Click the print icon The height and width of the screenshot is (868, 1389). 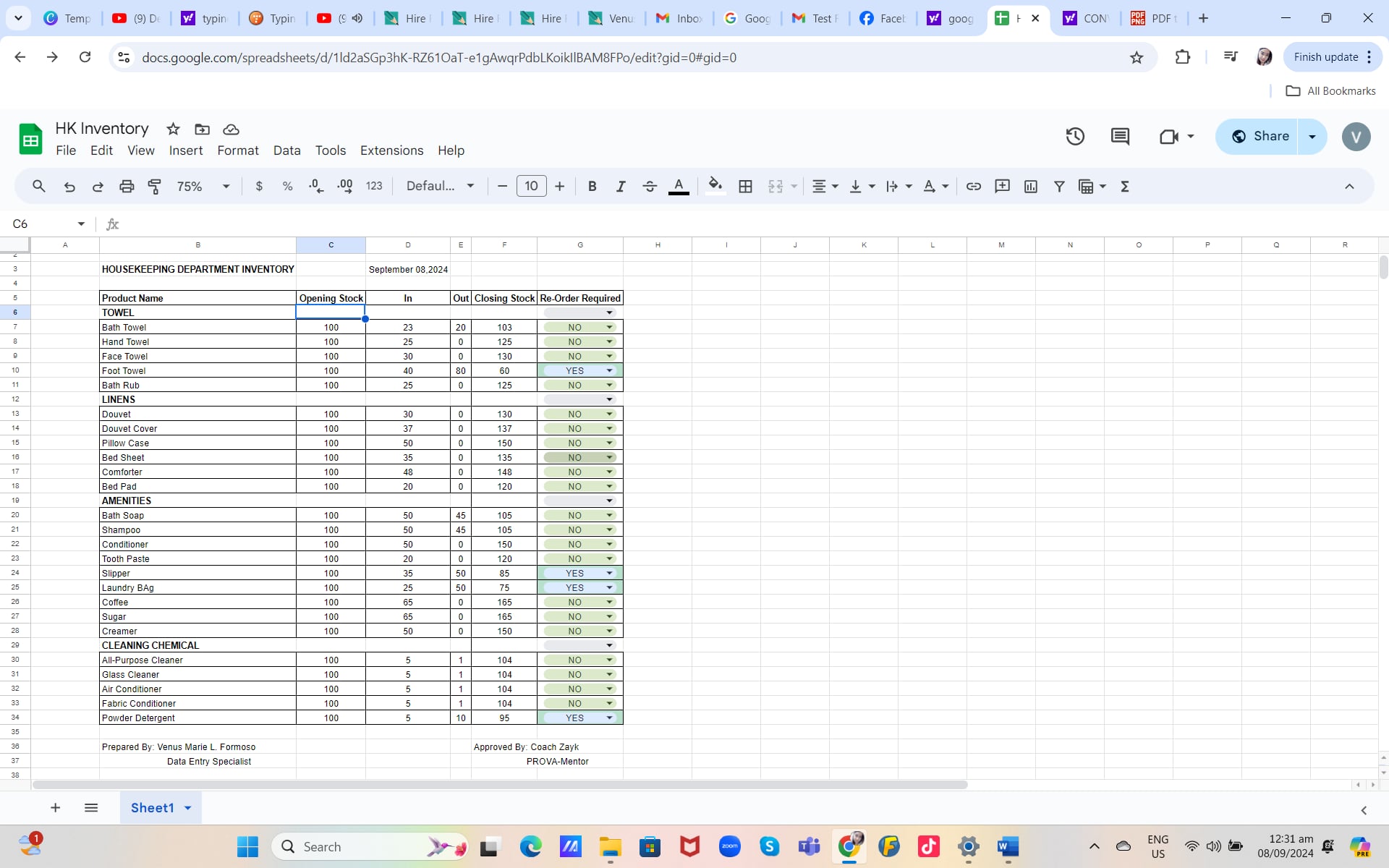[x=127, y=187]
